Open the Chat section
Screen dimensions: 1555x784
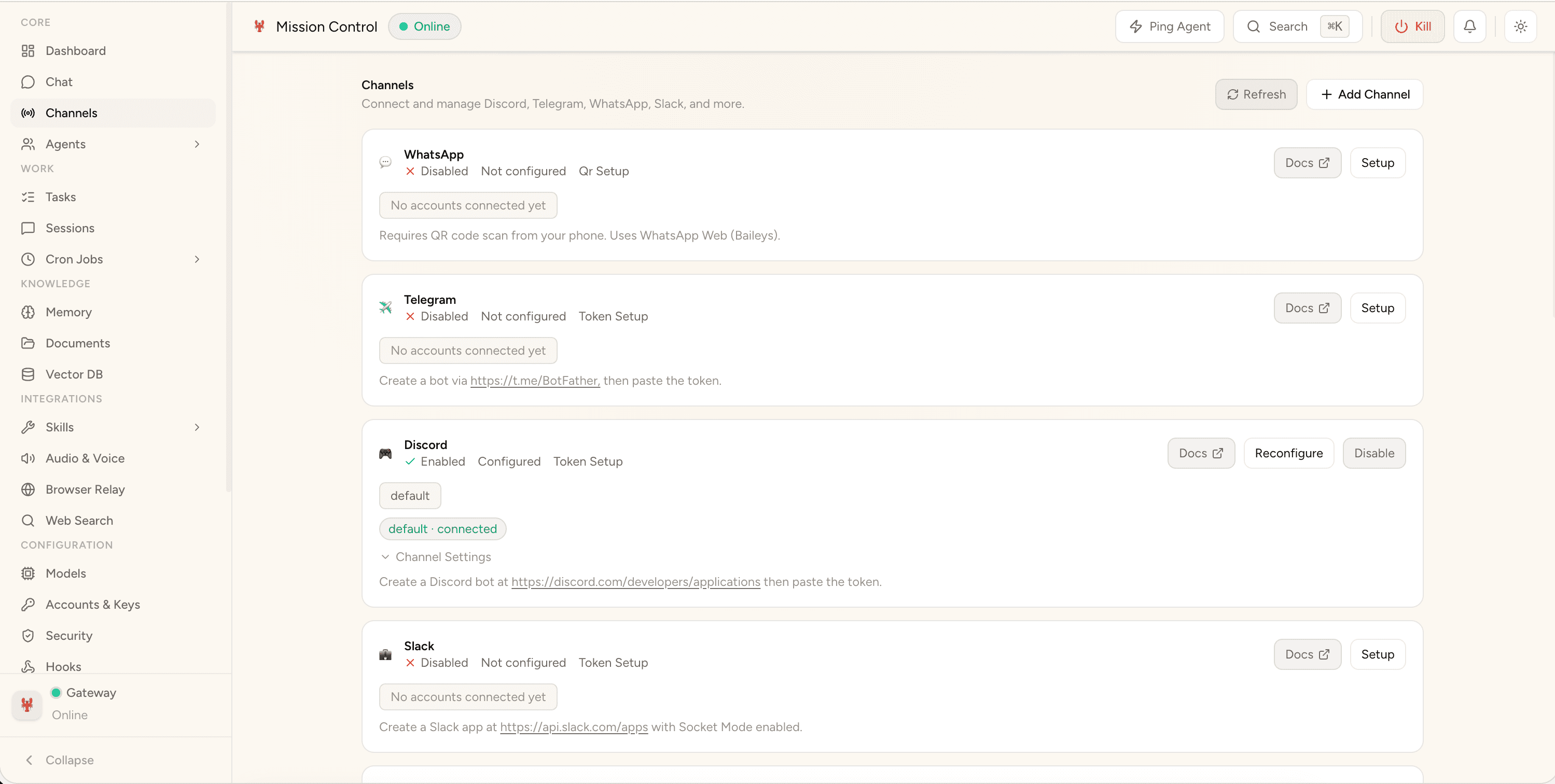click(x=59, y=81)
